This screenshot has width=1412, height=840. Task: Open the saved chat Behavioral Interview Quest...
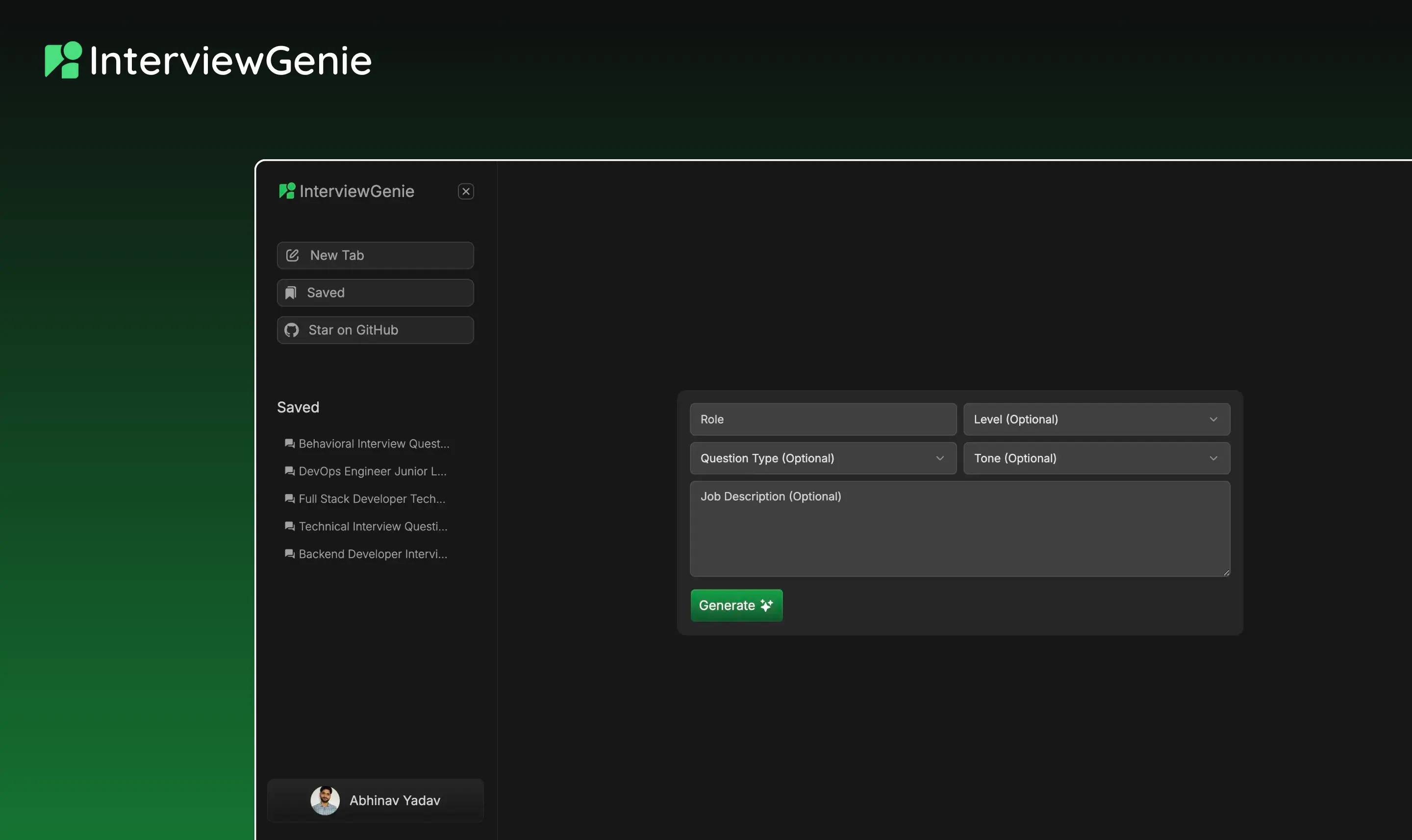point(366,444)
